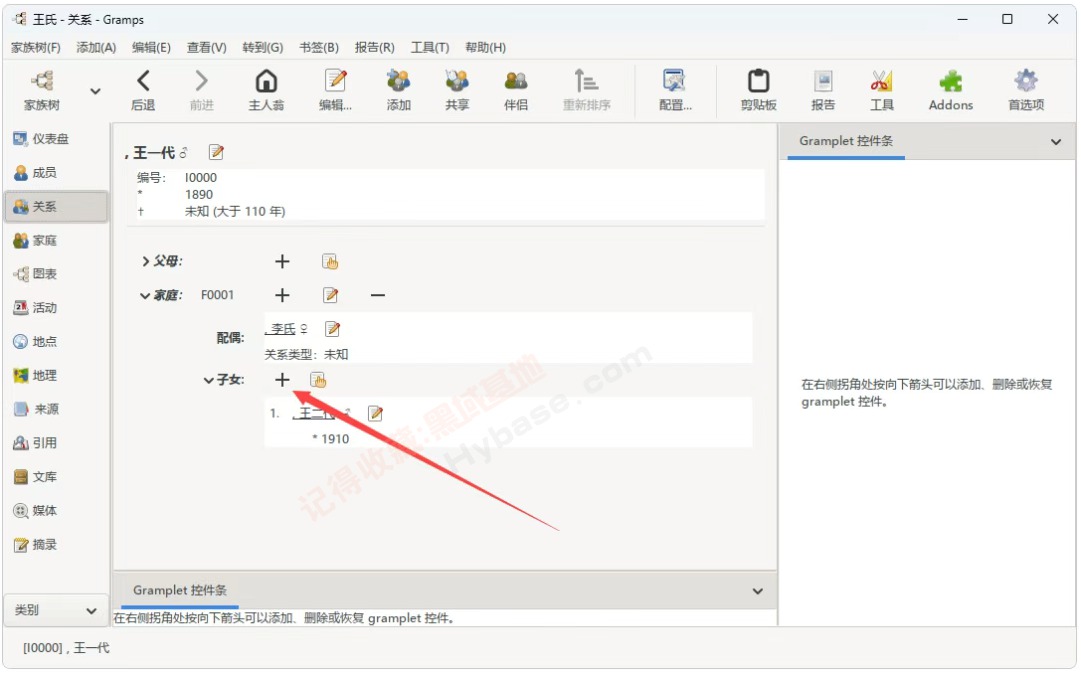This screenshot has height=673, width=1081.
Task: Click the 重新排序 toolbar icon
Action: (x=586, y=90)
